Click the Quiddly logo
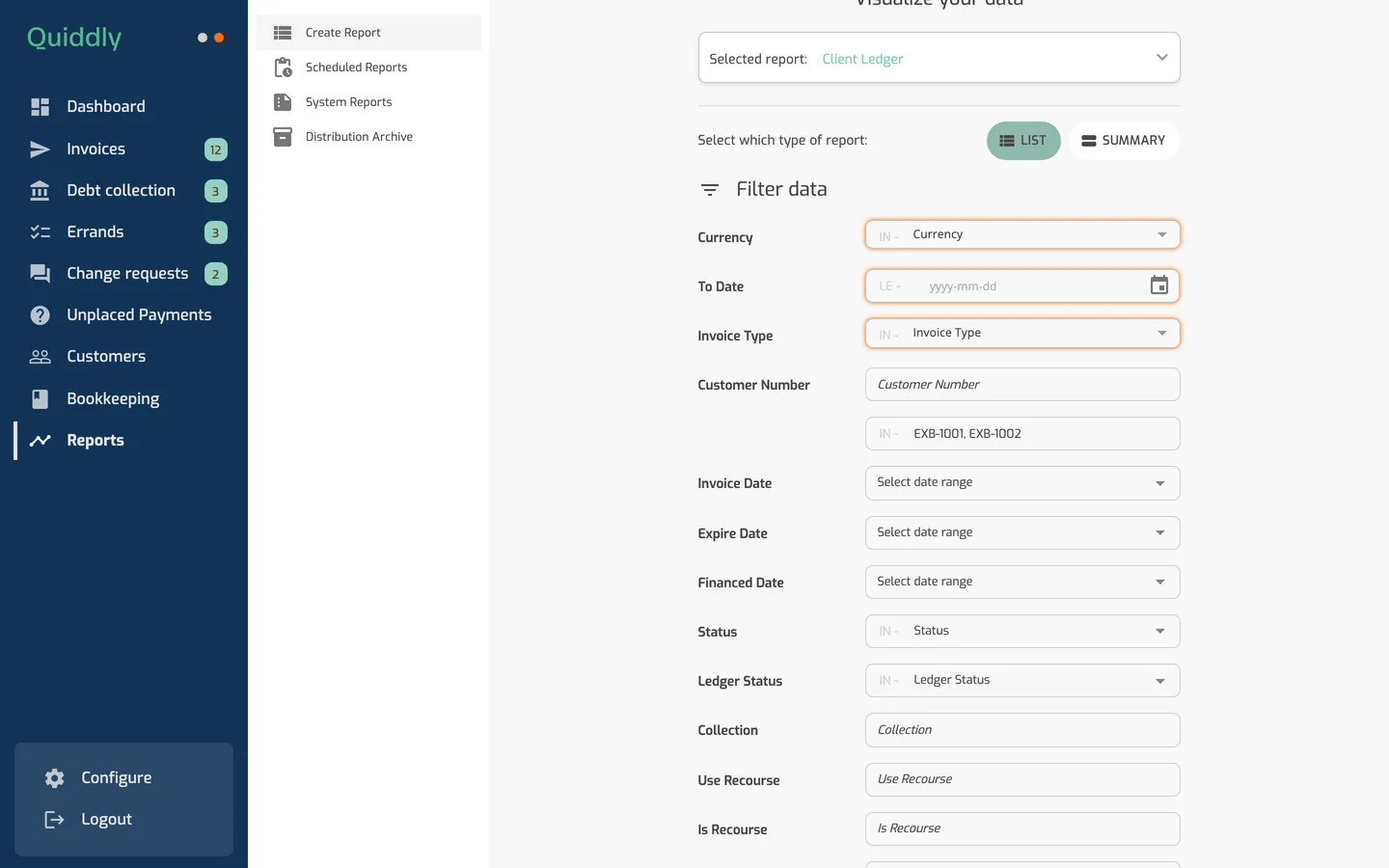 (74, 38)
